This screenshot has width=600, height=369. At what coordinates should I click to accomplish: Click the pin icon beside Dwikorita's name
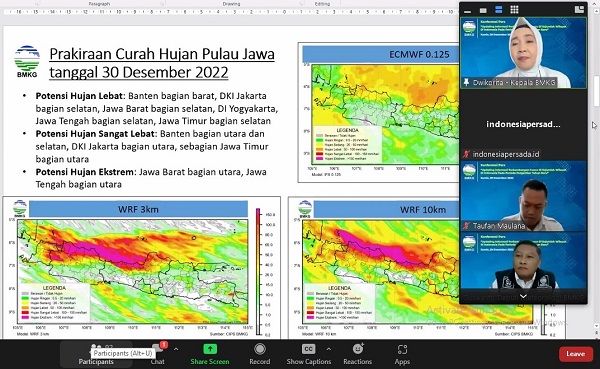[466, 82]
